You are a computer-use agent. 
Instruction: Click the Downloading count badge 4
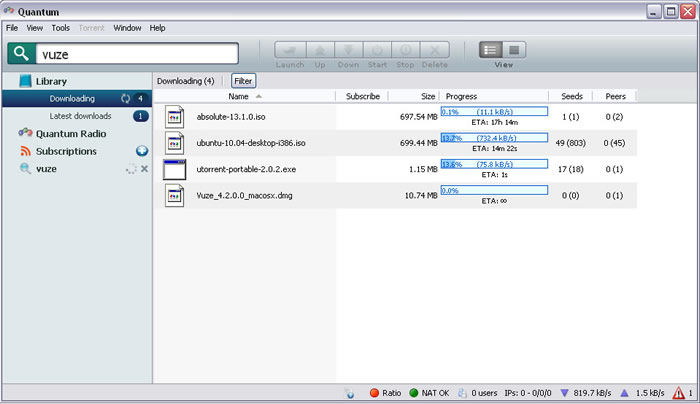point(140,99)
